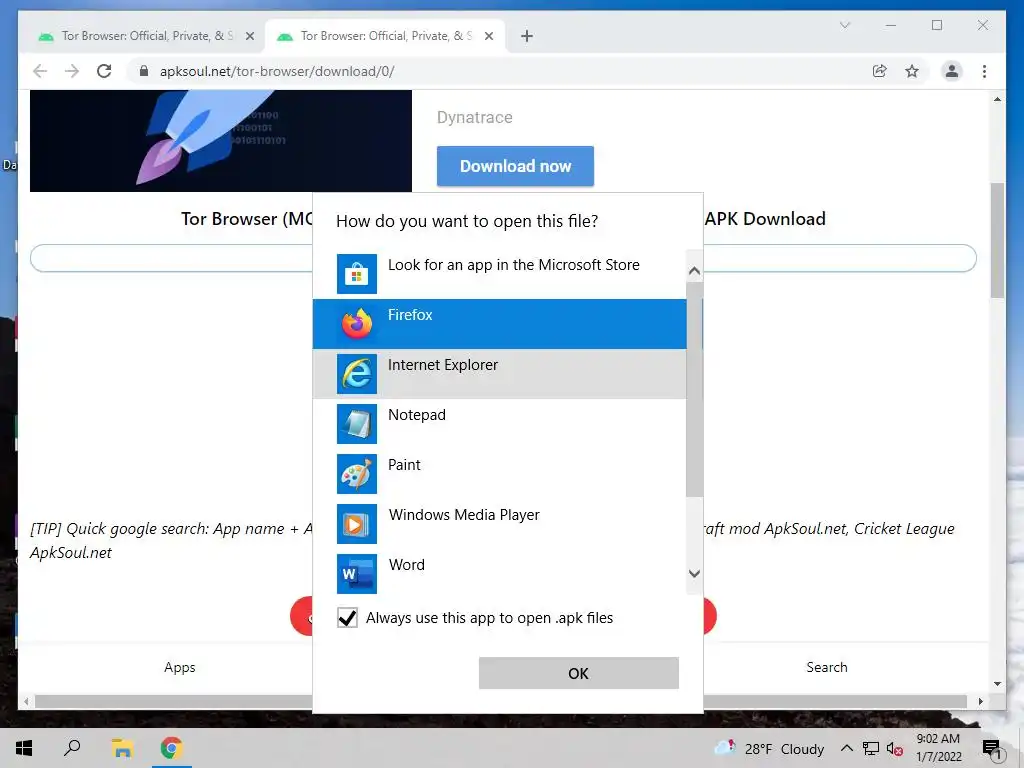Open the notification center icon

pos(991,748)
